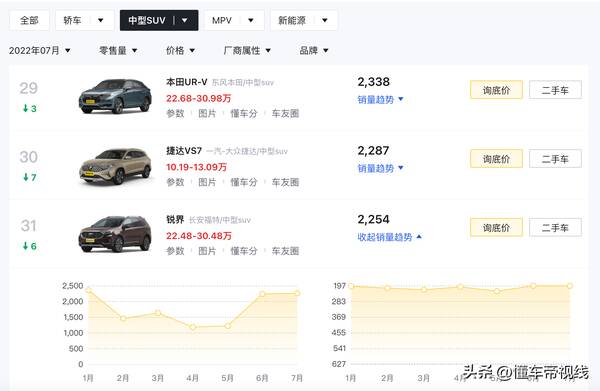Select the 1月 point on sales chart
Viewport: 600px width, 391px height.
pyautogui.click(x=89, y=291)
